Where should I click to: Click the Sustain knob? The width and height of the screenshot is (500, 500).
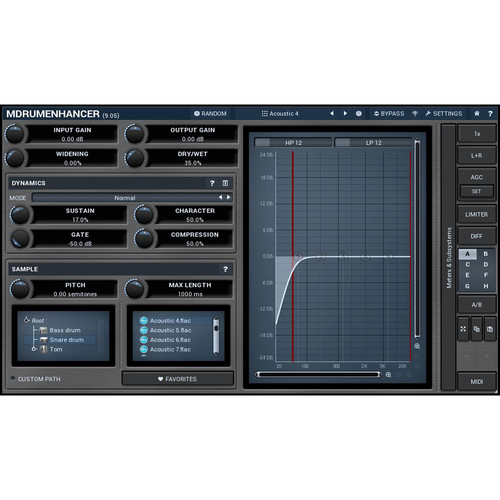pos(20,215)
